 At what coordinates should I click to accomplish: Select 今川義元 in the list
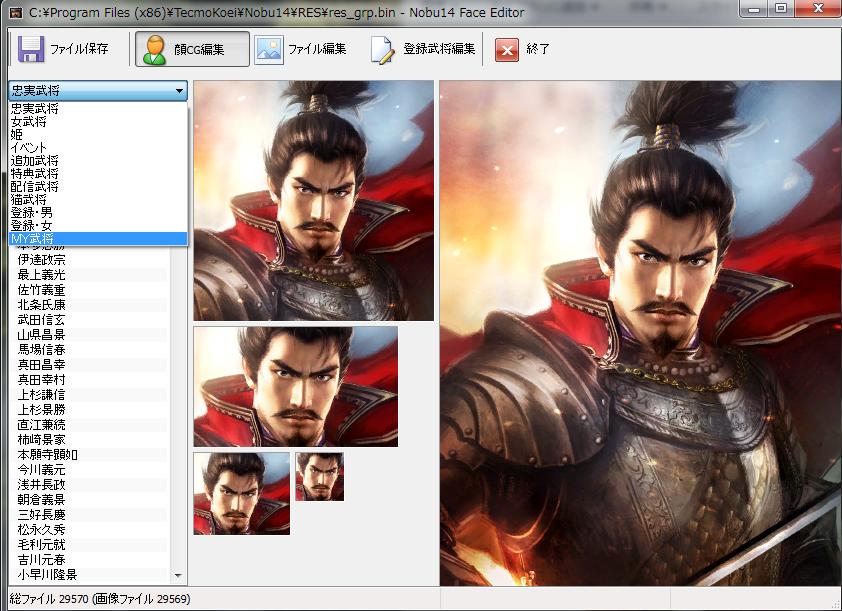[x=41, y=470]
